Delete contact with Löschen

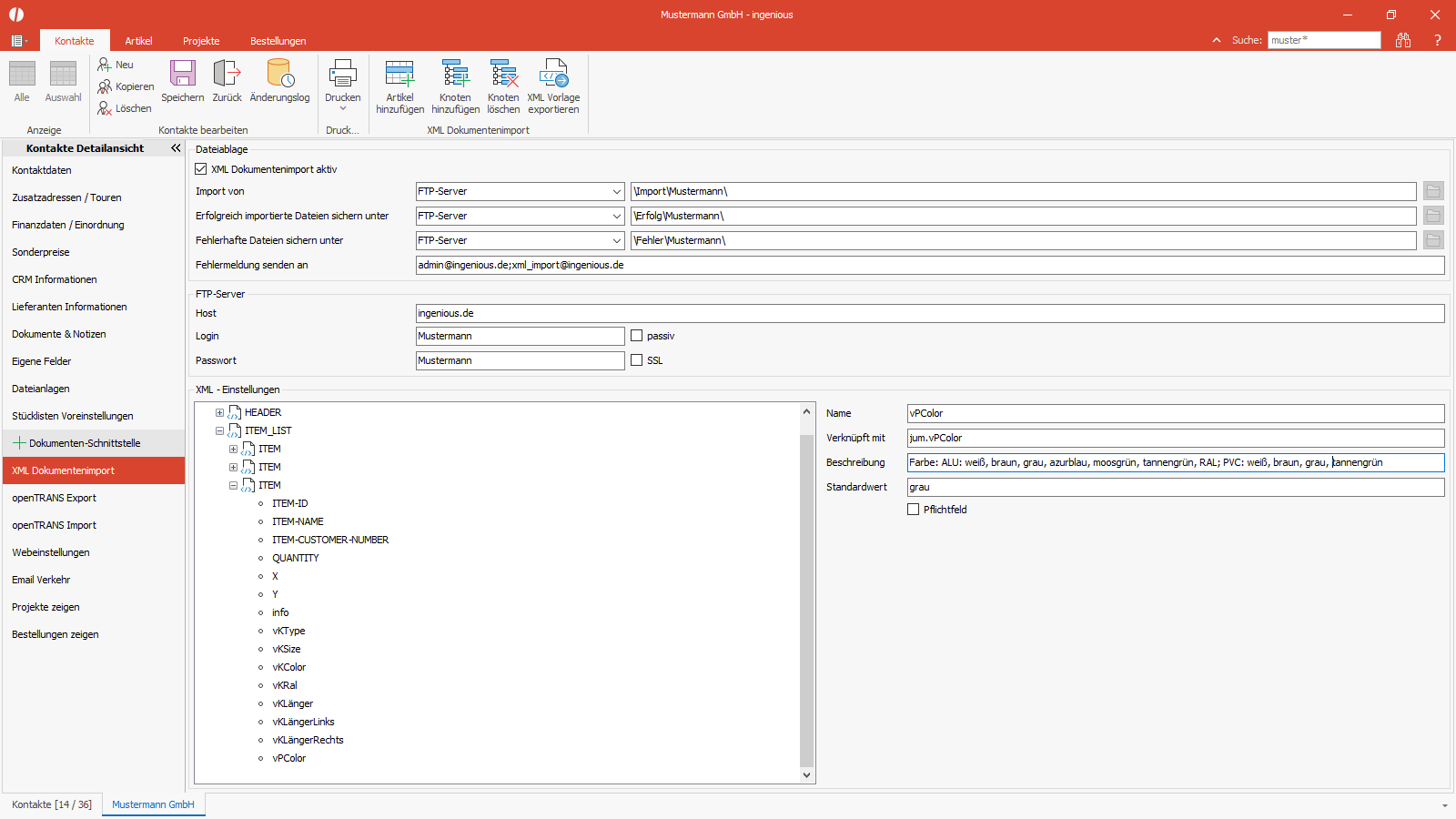(x=125, y=108)
